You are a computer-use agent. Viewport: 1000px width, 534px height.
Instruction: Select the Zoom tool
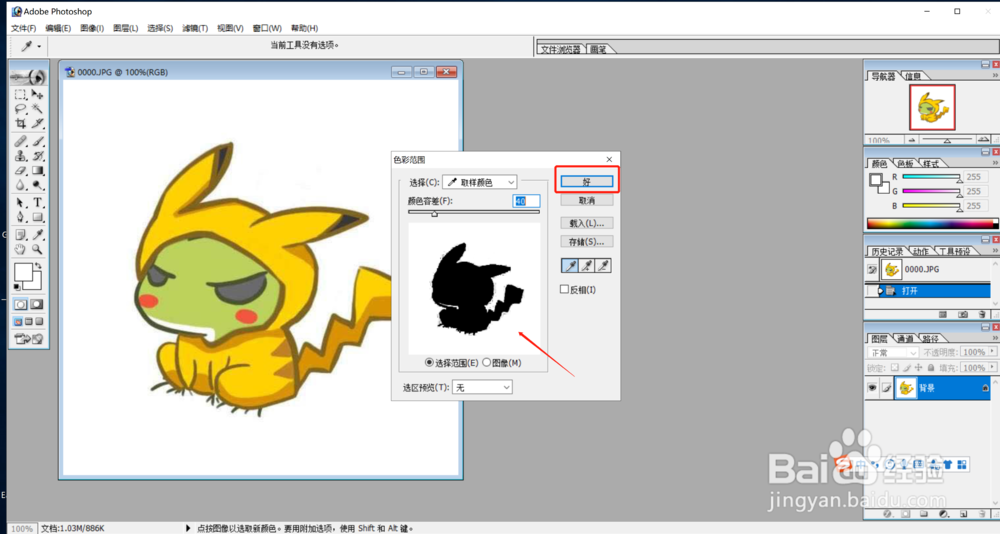click(38, 249)
